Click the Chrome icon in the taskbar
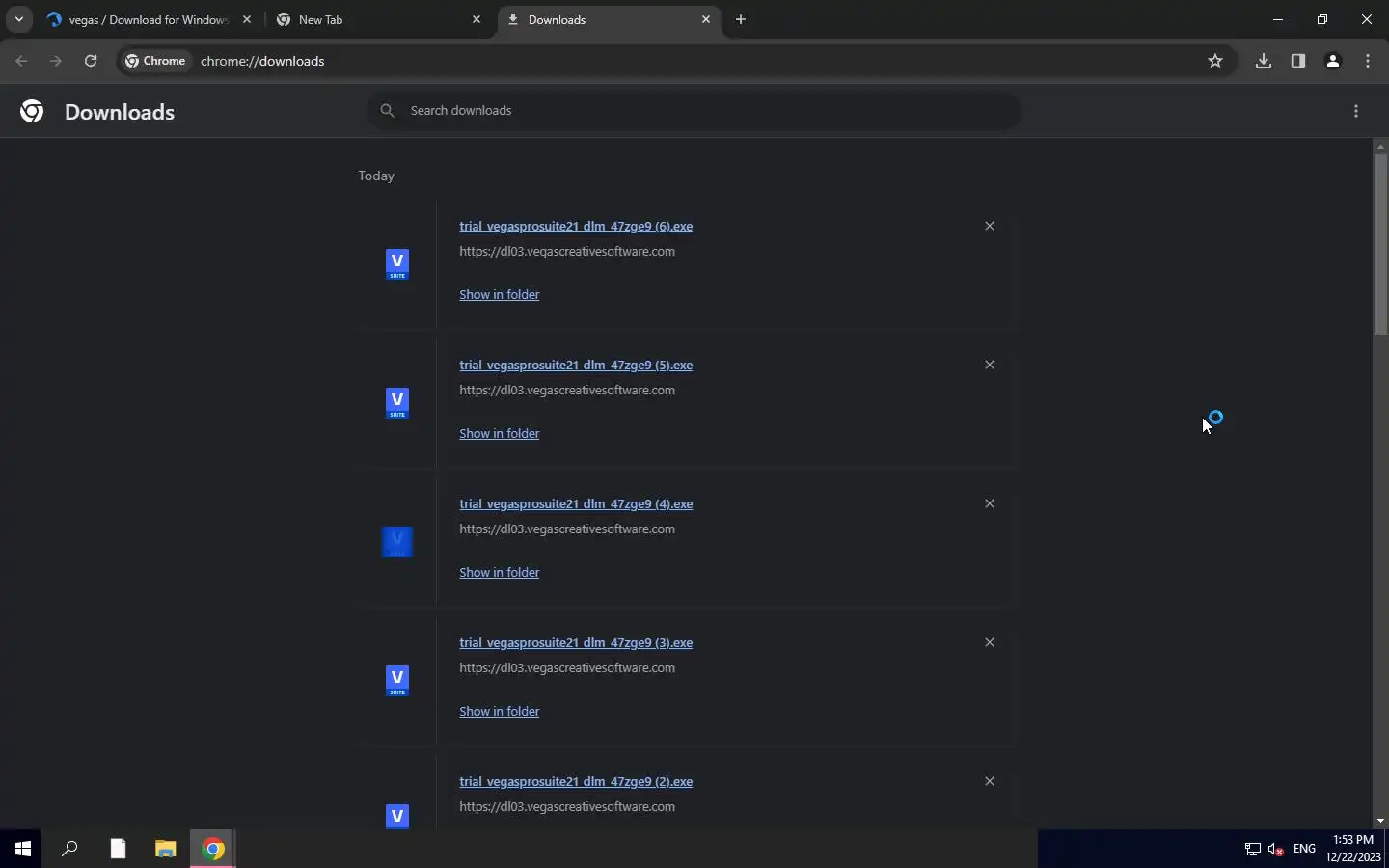The height and width of the screenshot is (868, 1389). point(213,849)
